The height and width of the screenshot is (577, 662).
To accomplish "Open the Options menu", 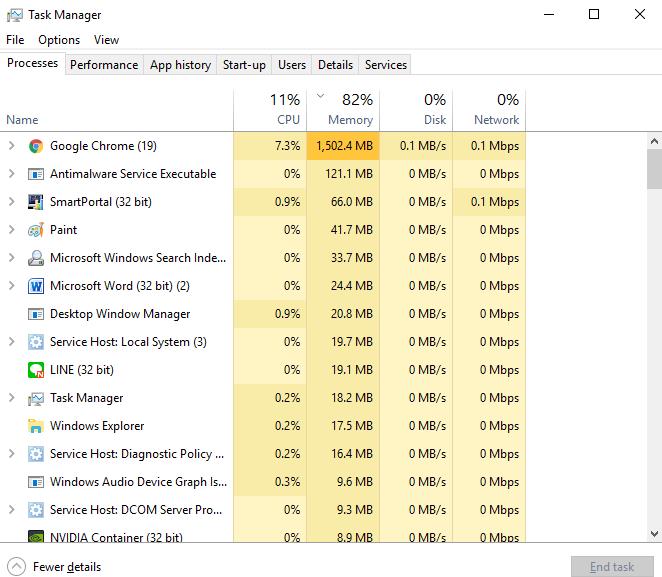I will tap(59, 40).
